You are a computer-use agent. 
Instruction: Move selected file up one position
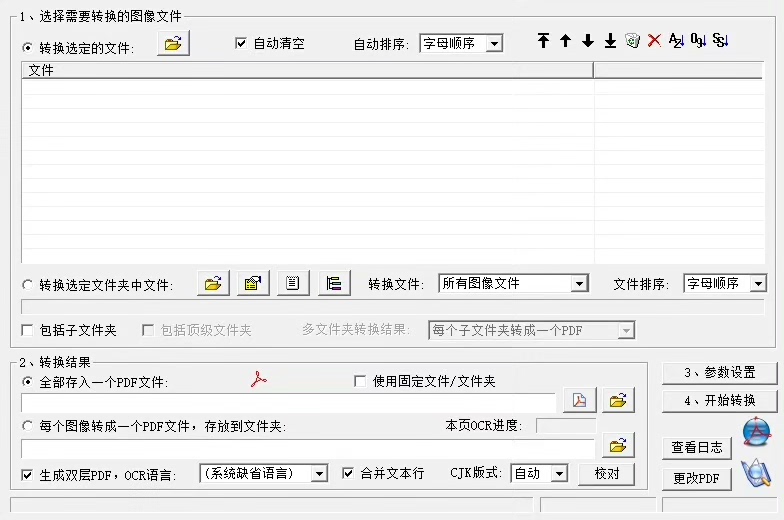(x=566, y=40)
